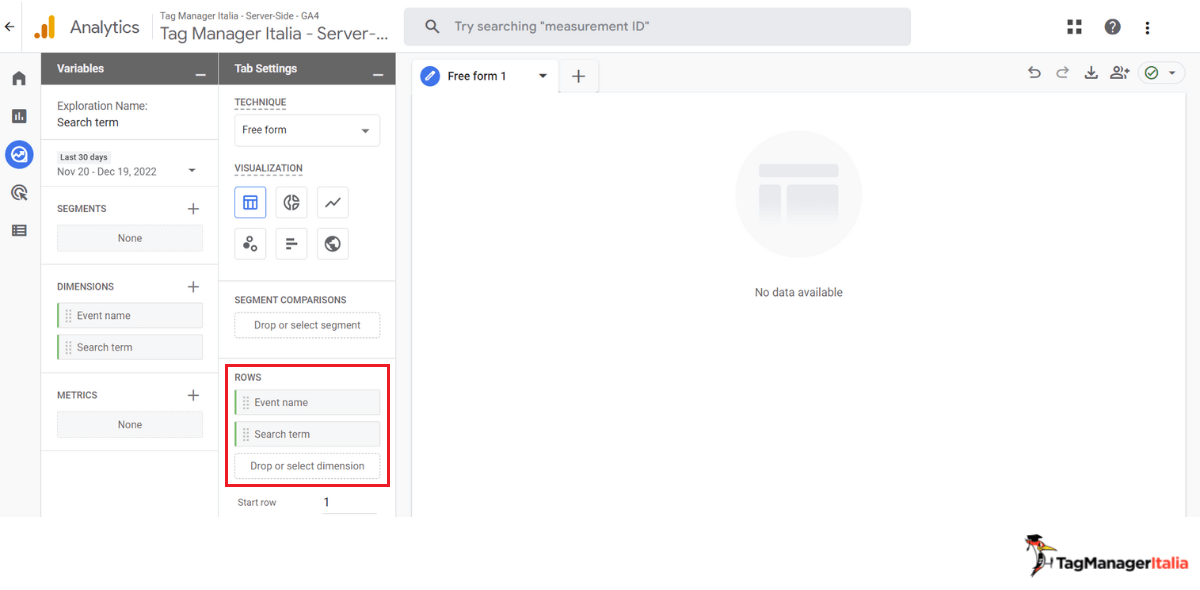Add a new dimension with plus

193,287
